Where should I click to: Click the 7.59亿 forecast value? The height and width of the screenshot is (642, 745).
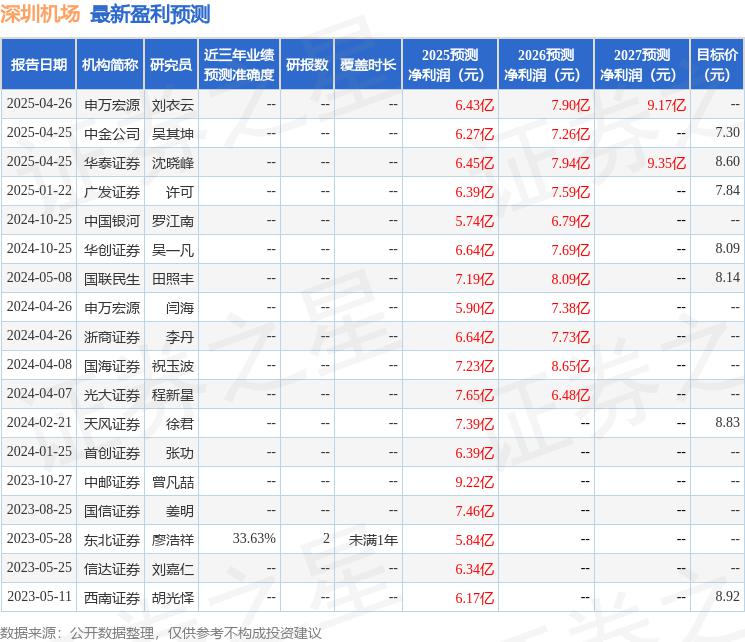click(x=570, y=192)
